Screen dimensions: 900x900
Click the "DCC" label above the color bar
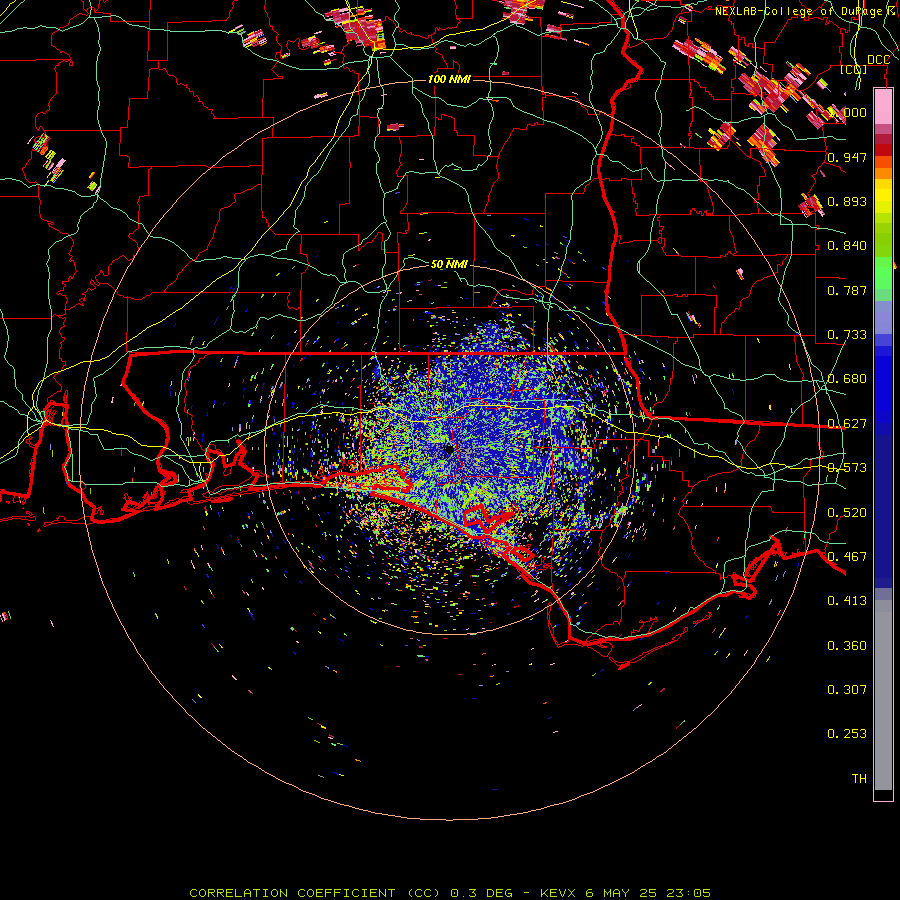click(878, 60)
